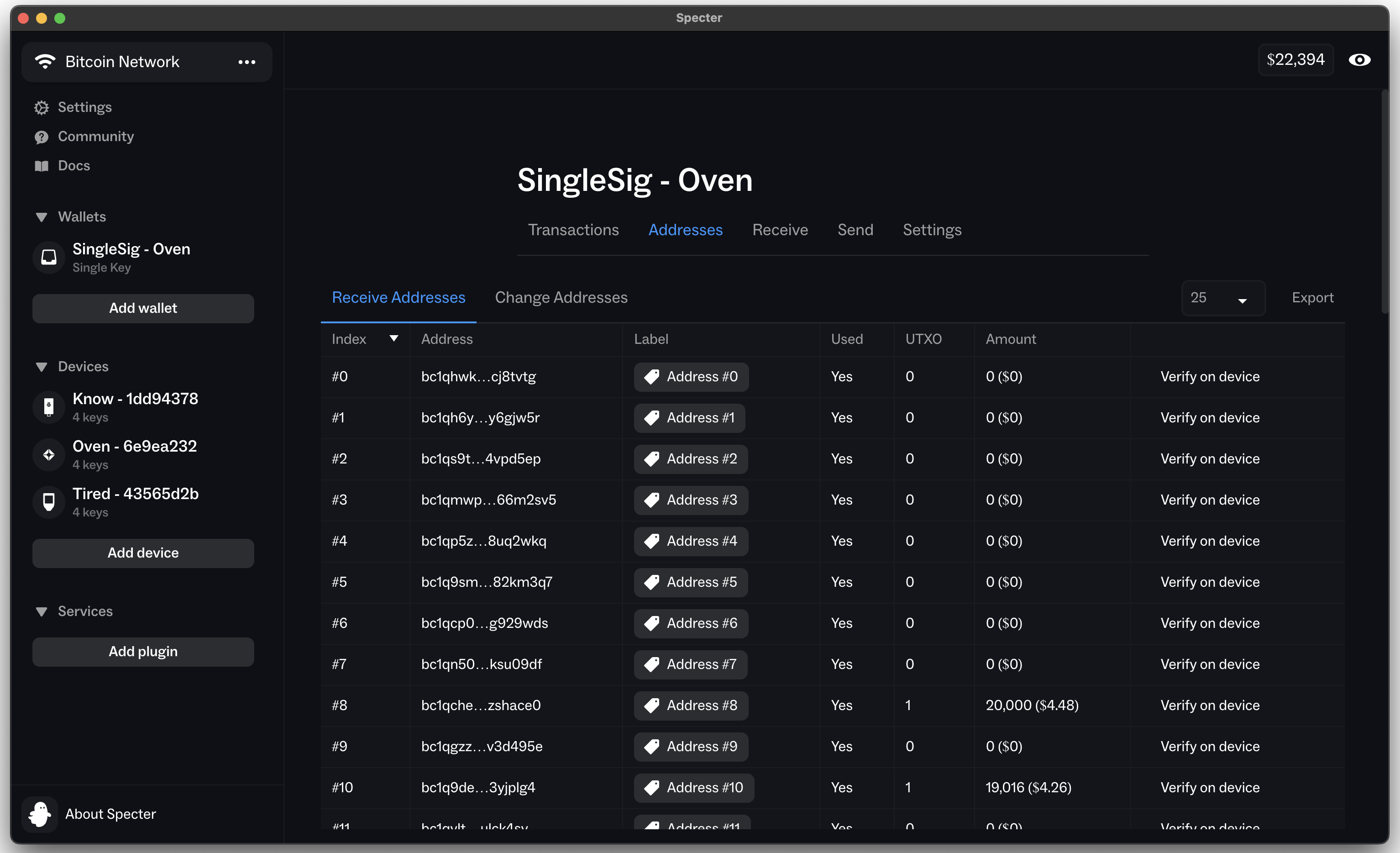The height and width of the screenshot is (853, 1400).
Task: Click address bc1qhwk…cj8tvtg
Action: [478, 377]
